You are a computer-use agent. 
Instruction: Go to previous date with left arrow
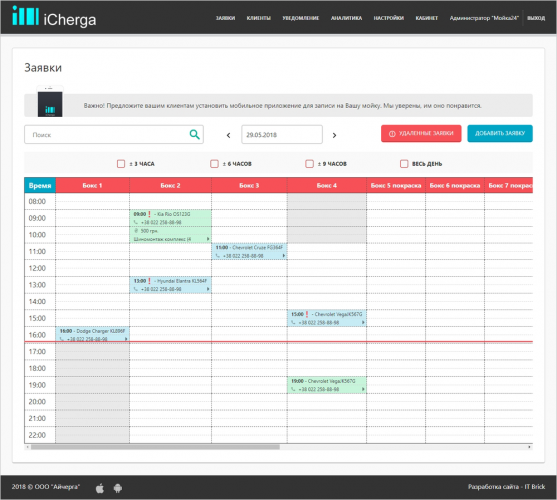coord(228,135)
